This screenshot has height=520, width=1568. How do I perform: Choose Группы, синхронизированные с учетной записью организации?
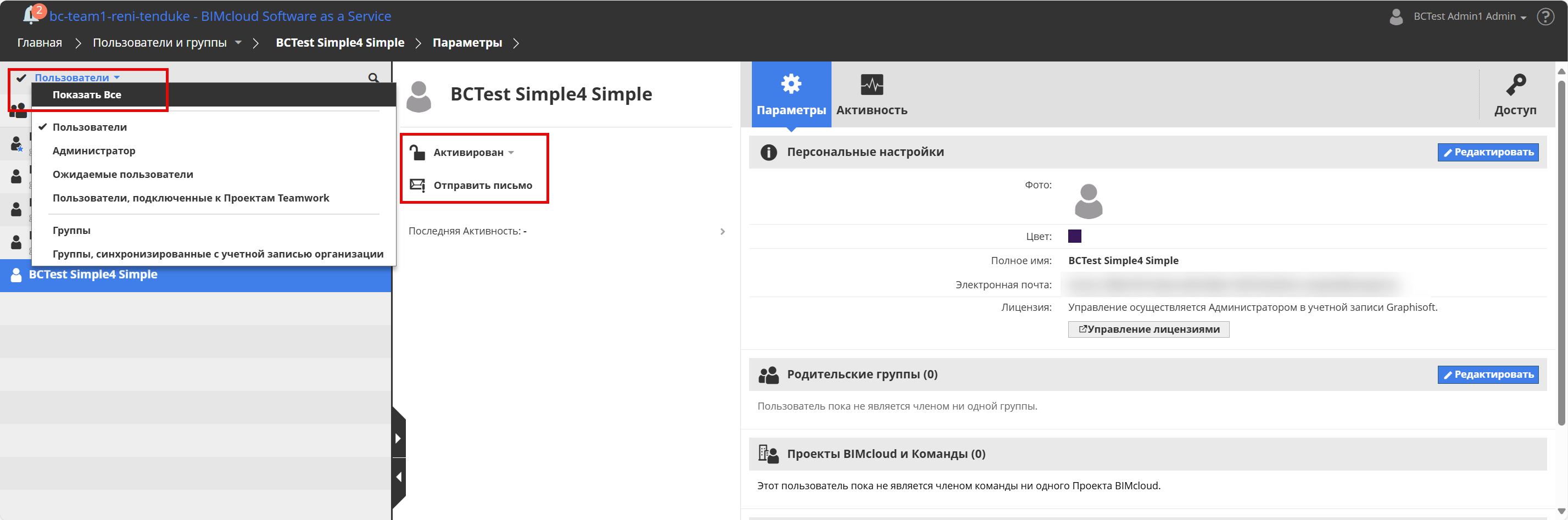click(213, 255)
